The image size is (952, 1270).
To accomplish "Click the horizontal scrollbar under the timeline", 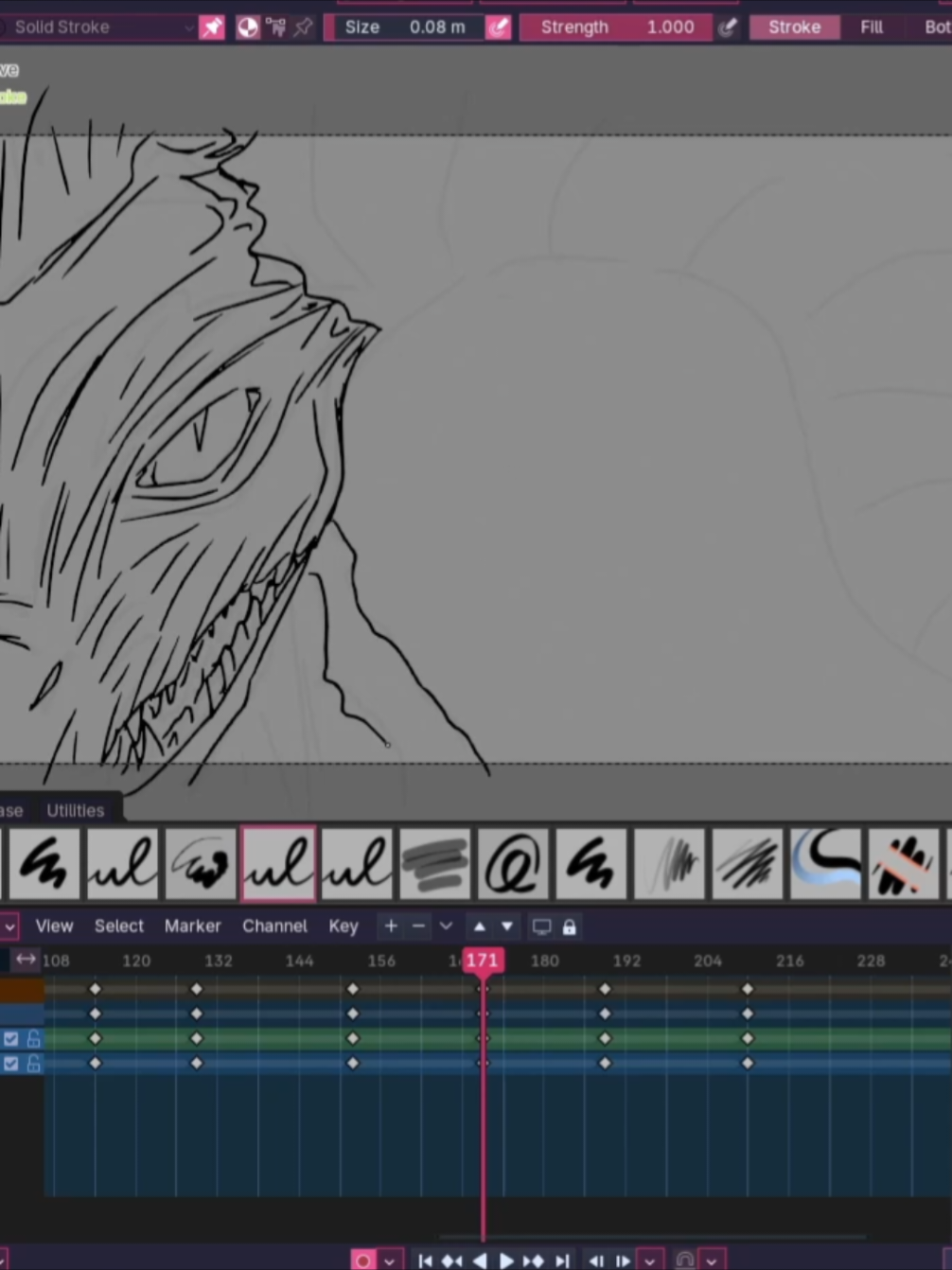I will tap(652, 1236).
